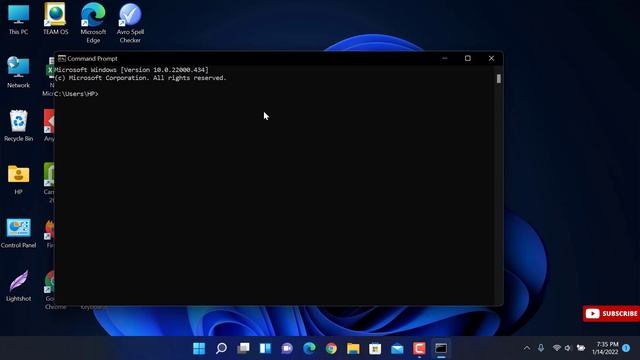
Task: Open the Widgets panel from taskbar
Action: click(265, 348)
